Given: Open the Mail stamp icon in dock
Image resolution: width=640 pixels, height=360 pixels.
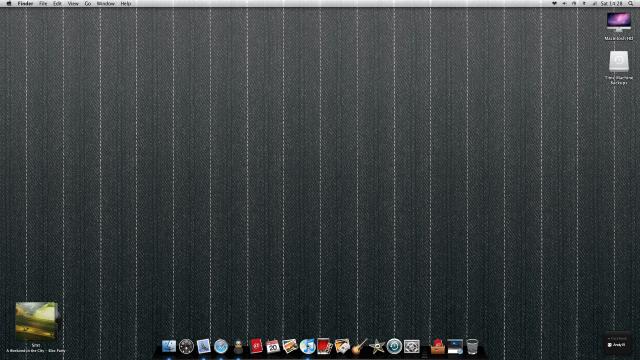Looking at the screenshot, I should pyautogui.click(x=203, y=346).
